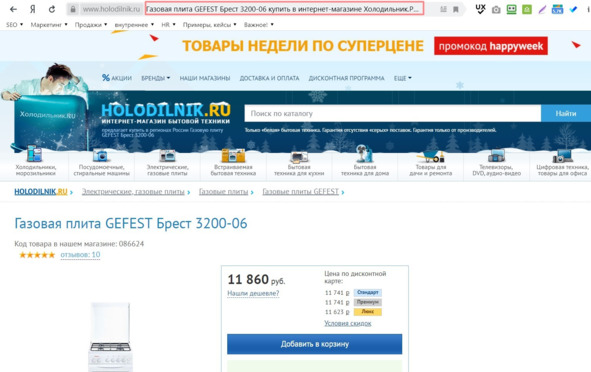The height and width of the screenshot is (372, 591).
Task: Go to НАШИ МАГАЗИНЫ page
Action: (205, 78)
